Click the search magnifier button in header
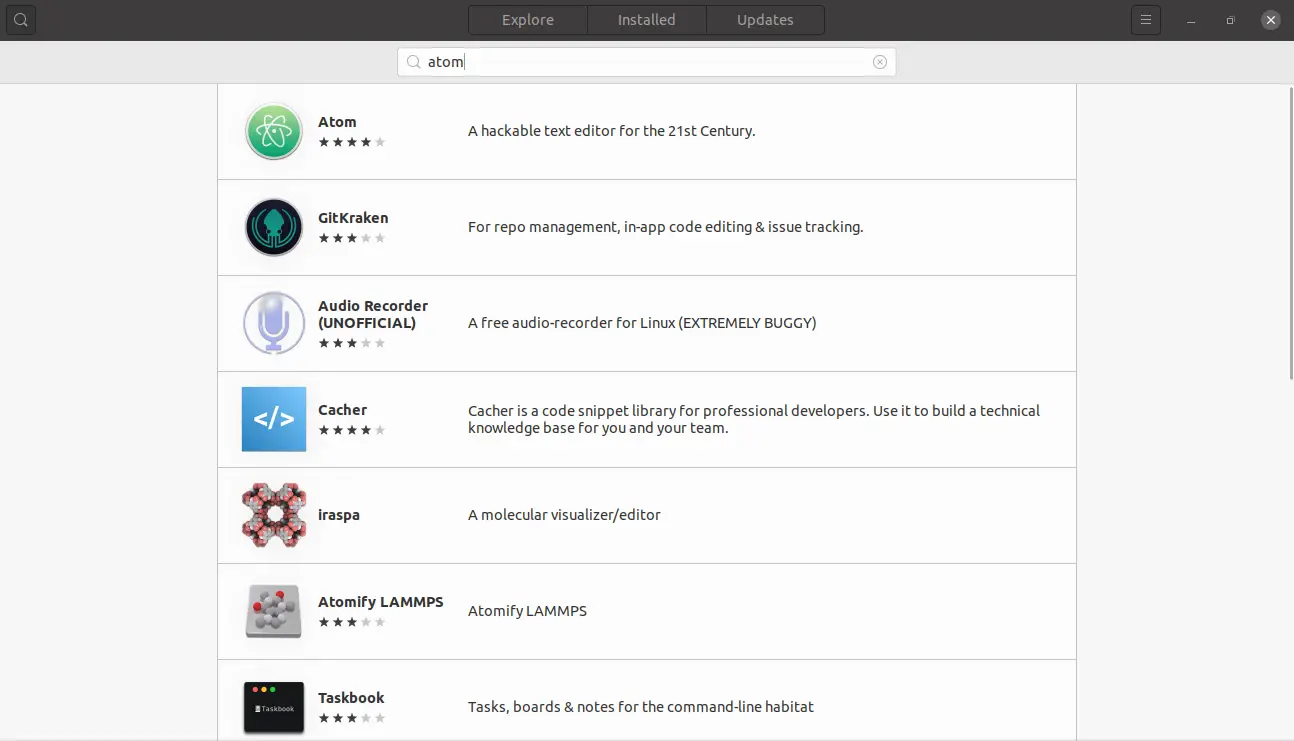1294x741 pixels. click(x=20, y=20)
